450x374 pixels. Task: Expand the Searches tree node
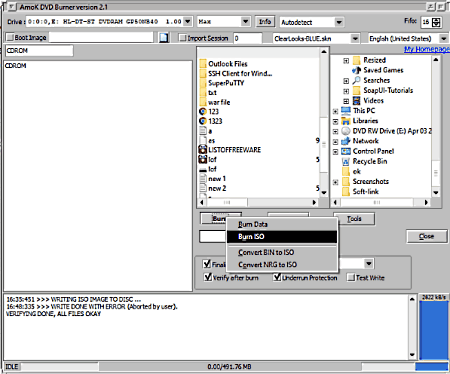[346, 81]
